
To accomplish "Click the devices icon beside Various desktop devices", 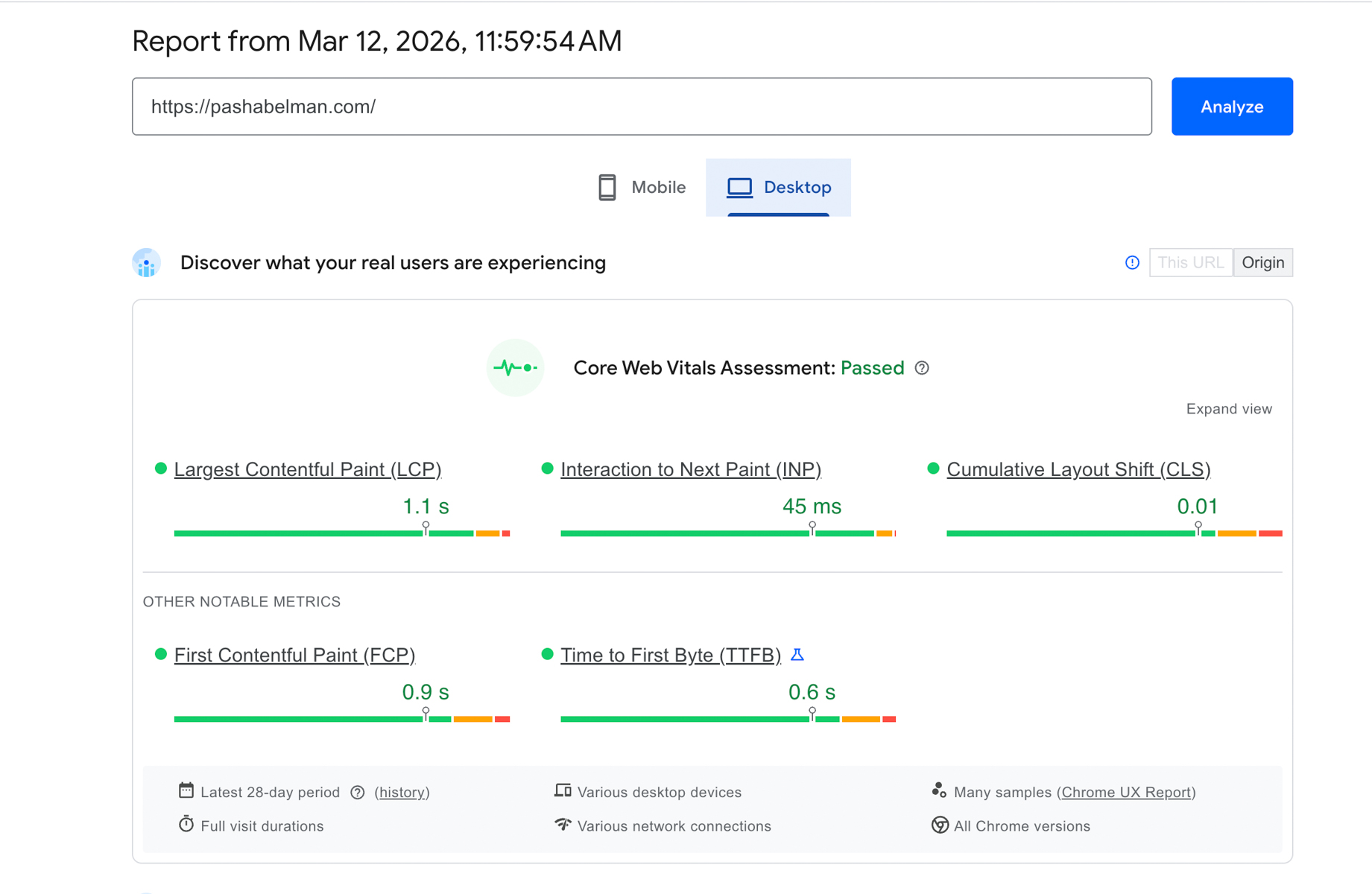I will coord(563,790).
